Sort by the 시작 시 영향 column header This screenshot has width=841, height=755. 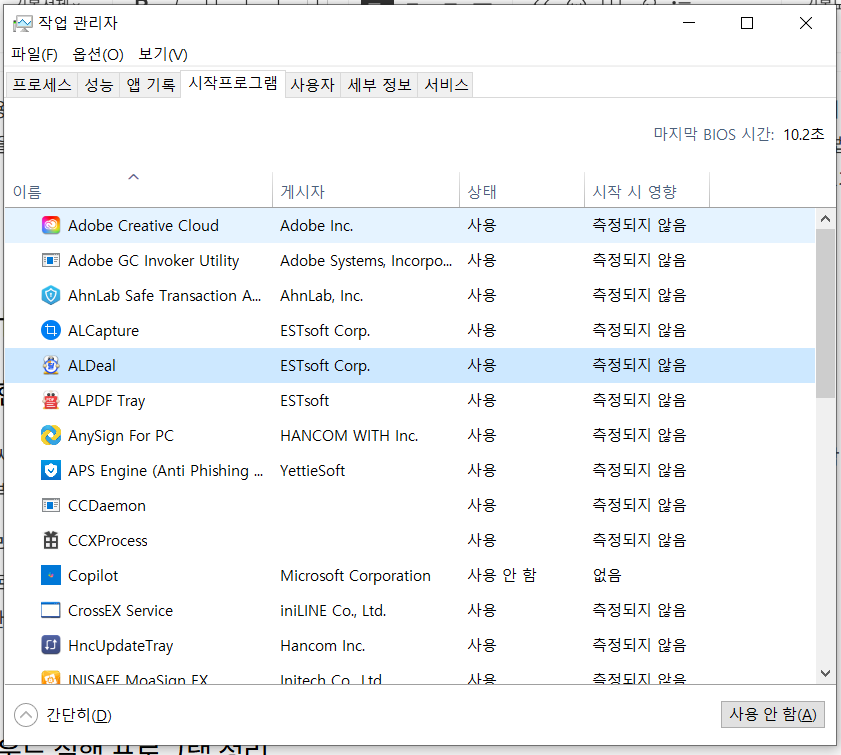647,190
